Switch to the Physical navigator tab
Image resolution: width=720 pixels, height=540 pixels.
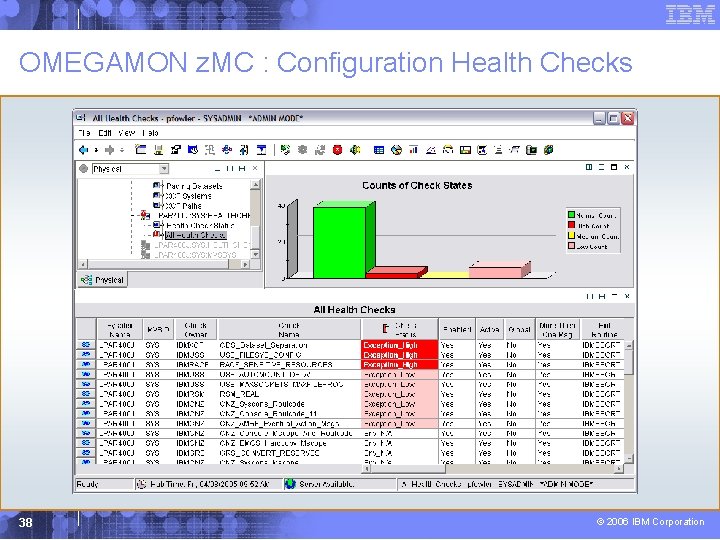tap(102, 280)
